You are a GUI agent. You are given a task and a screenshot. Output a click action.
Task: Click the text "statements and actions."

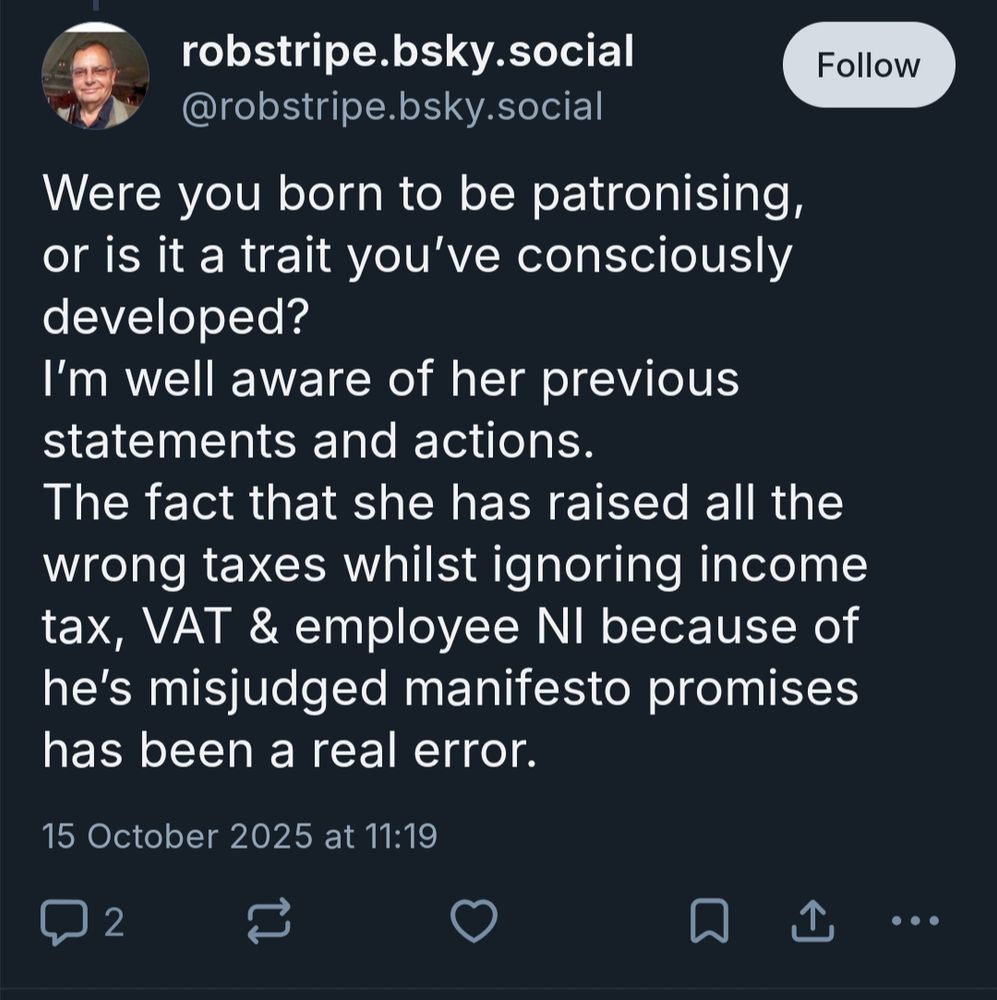pos(318,441)
